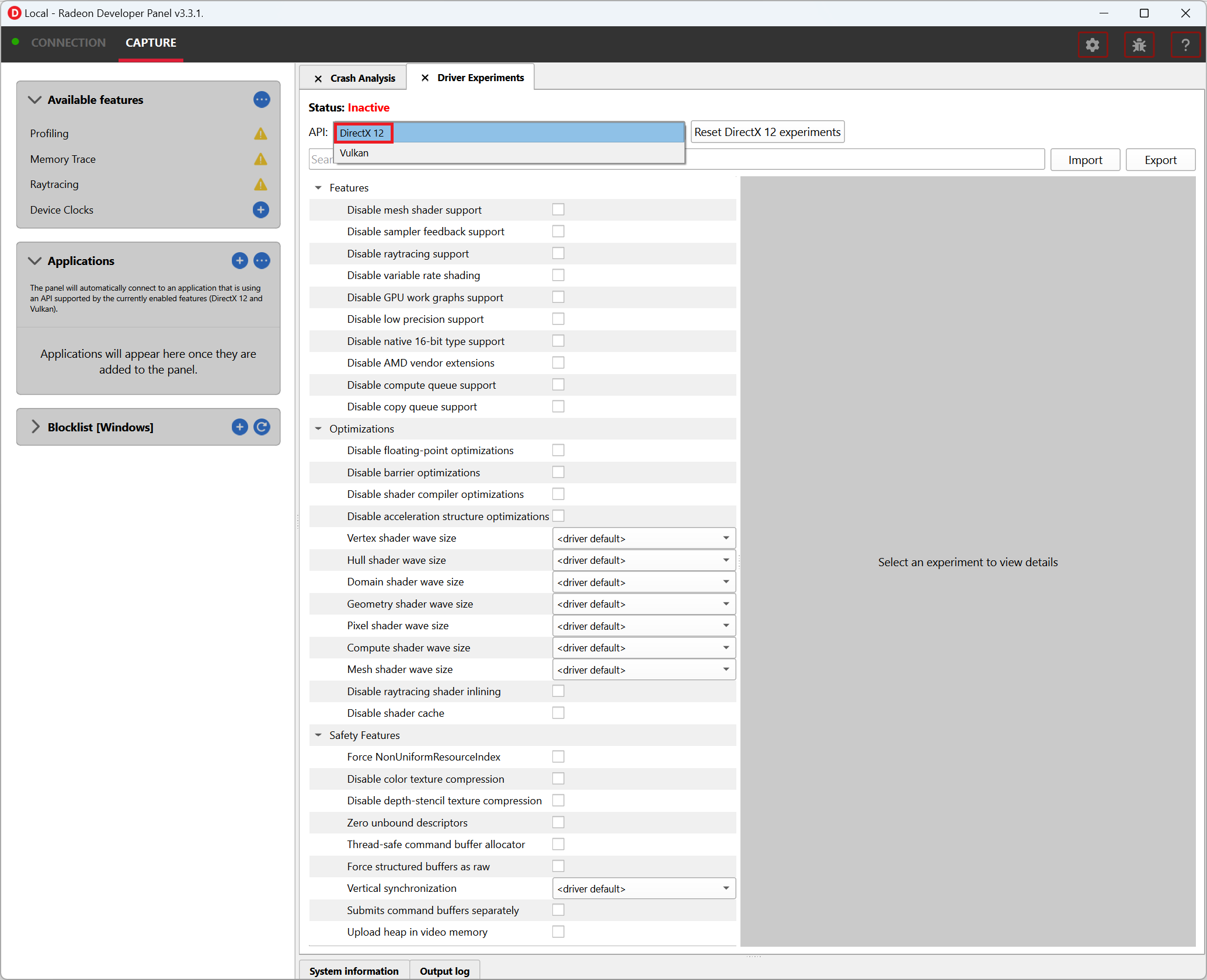This screenshot has width=1207, height=980.
Task: Check Disable mesh shader support
Action: pos(558,210)
